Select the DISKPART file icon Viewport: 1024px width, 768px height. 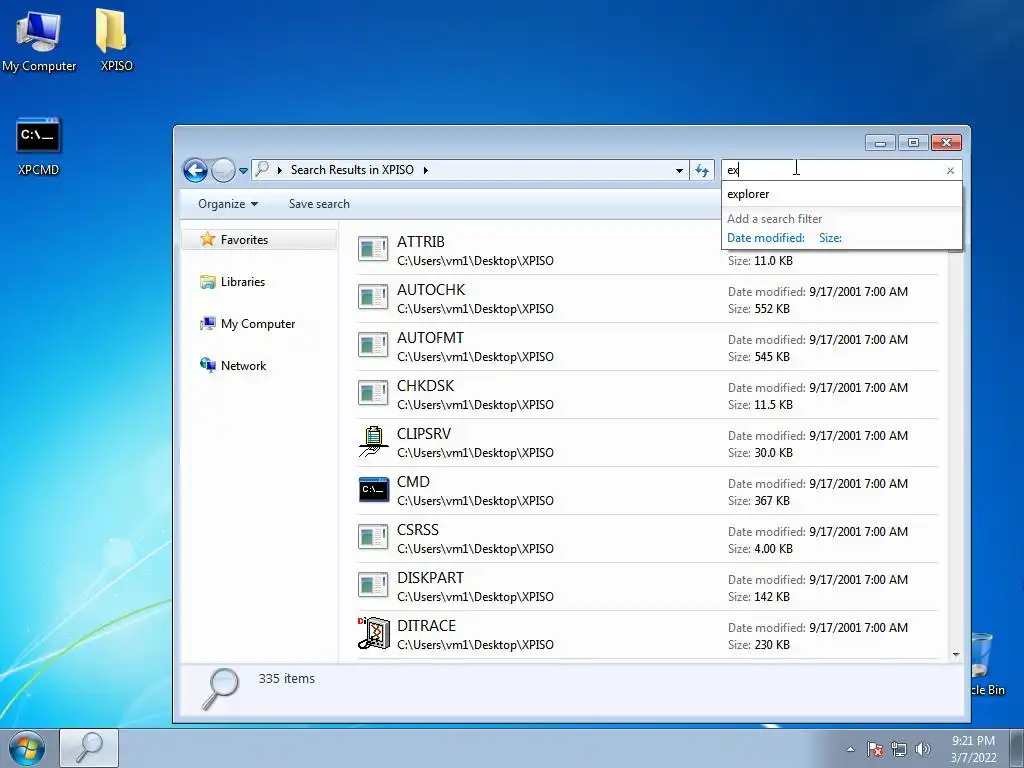373,586
